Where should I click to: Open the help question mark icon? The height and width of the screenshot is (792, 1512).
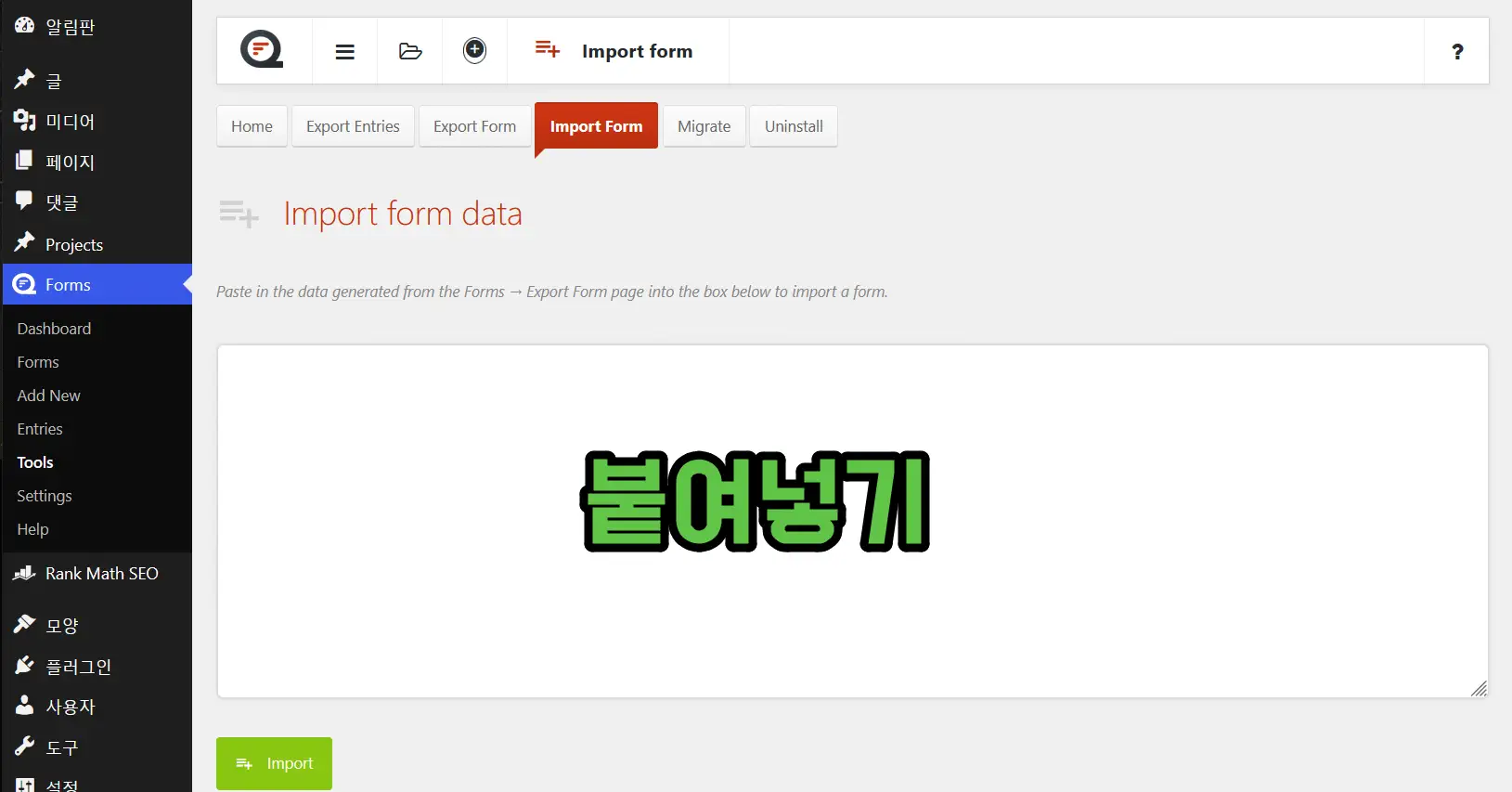point(1457,52)
